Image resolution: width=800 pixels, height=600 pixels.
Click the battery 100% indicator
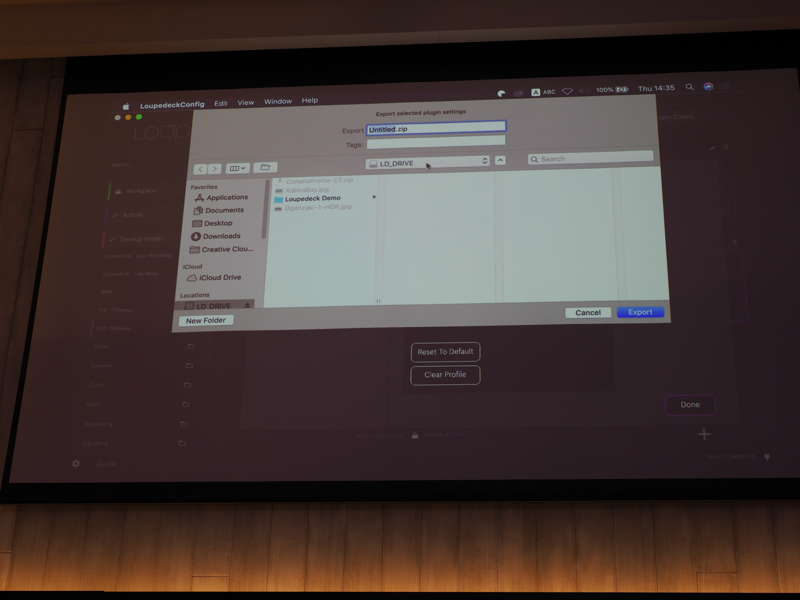[612, 90]
